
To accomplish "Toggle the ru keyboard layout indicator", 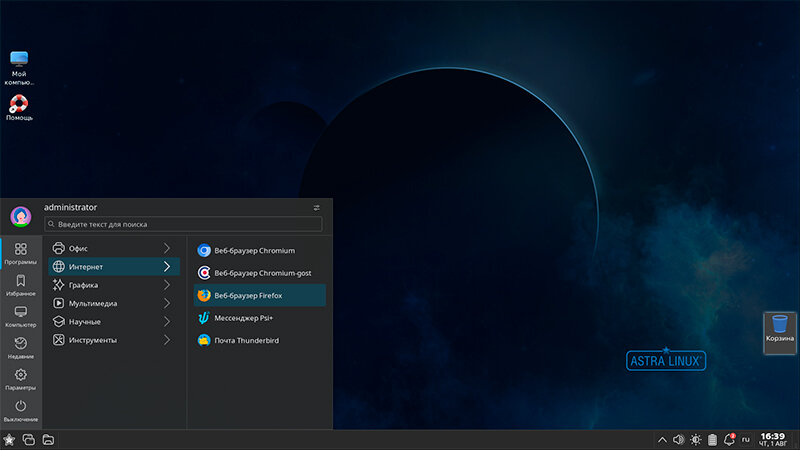I will [745, 439].
